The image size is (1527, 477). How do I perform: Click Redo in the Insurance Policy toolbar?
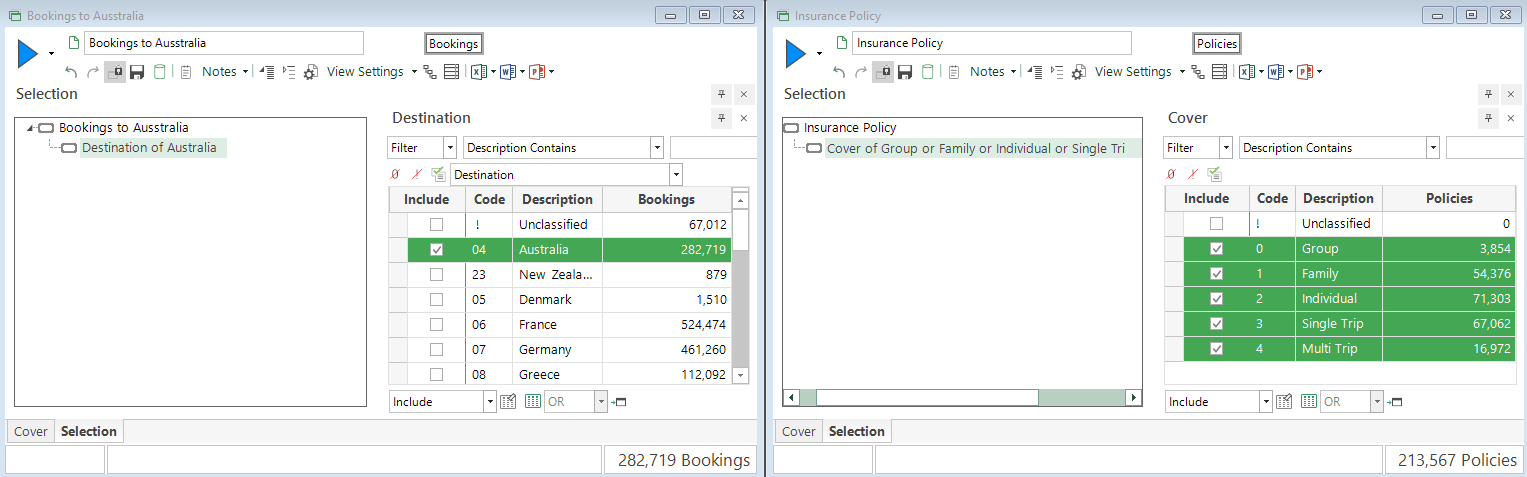(x=861, y=72)
